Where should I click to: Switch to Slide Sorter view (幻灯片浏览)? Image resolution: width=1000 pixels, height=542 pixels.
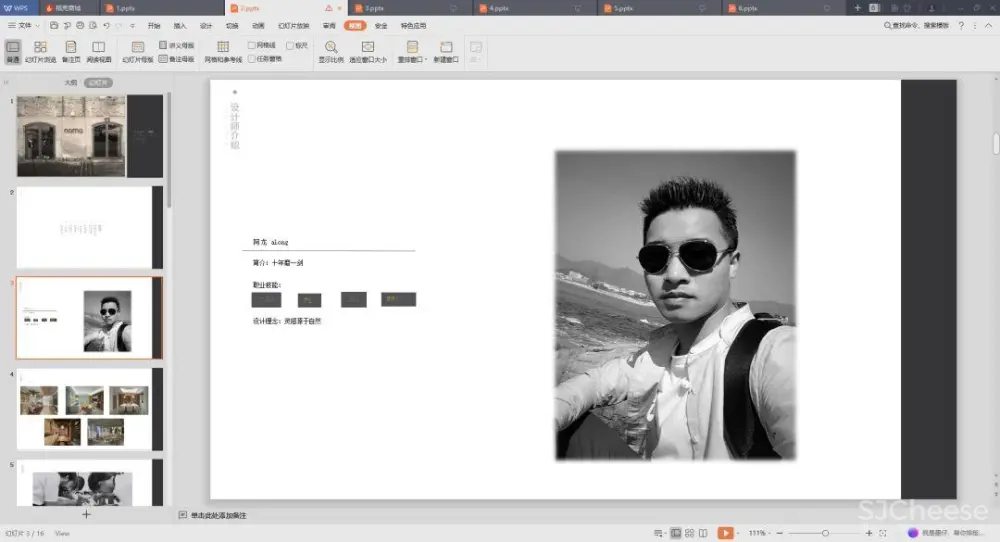[x=40, y=51]
